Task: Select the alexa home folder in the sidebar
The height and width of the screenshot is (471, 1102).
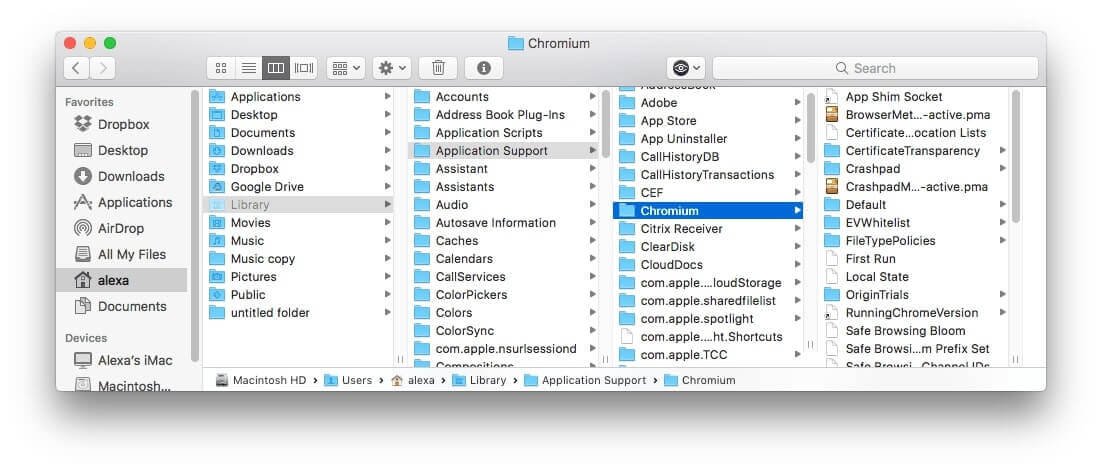Action: (x=123, y=280)
